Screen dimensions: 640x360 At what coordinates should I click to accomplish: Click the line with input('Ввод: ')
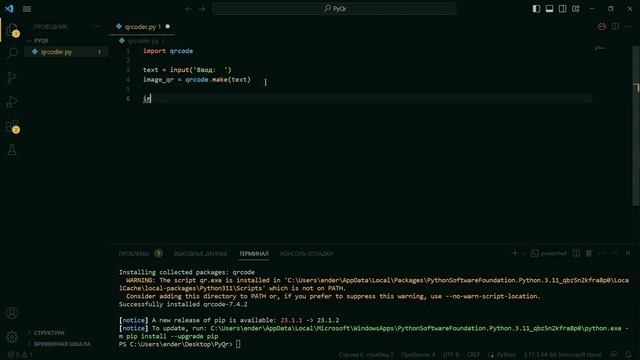point(187,70)
